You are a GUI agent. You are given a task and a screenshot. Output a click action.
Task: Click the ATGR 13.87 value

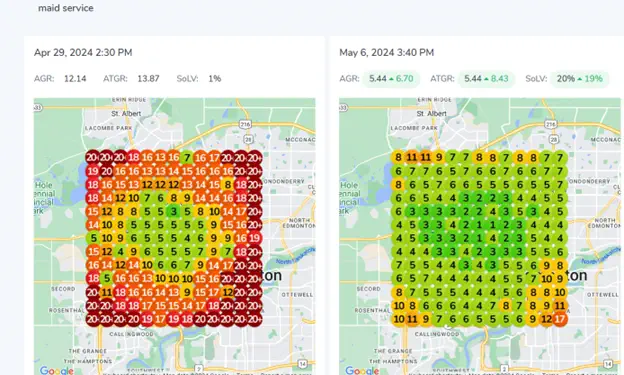pos(148,79)
